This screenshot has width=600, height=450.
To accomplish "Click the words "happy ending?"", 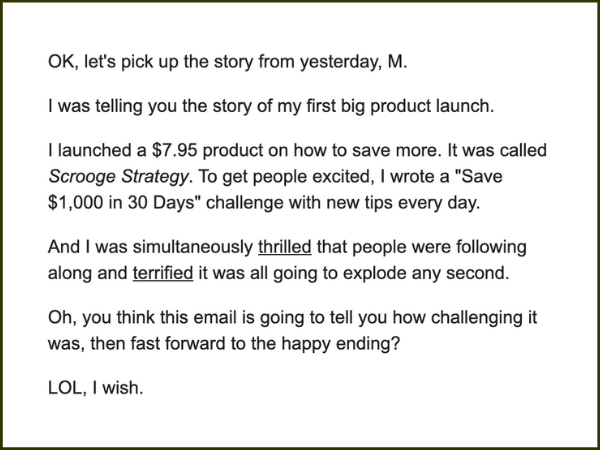I will [x=341, y=344].
